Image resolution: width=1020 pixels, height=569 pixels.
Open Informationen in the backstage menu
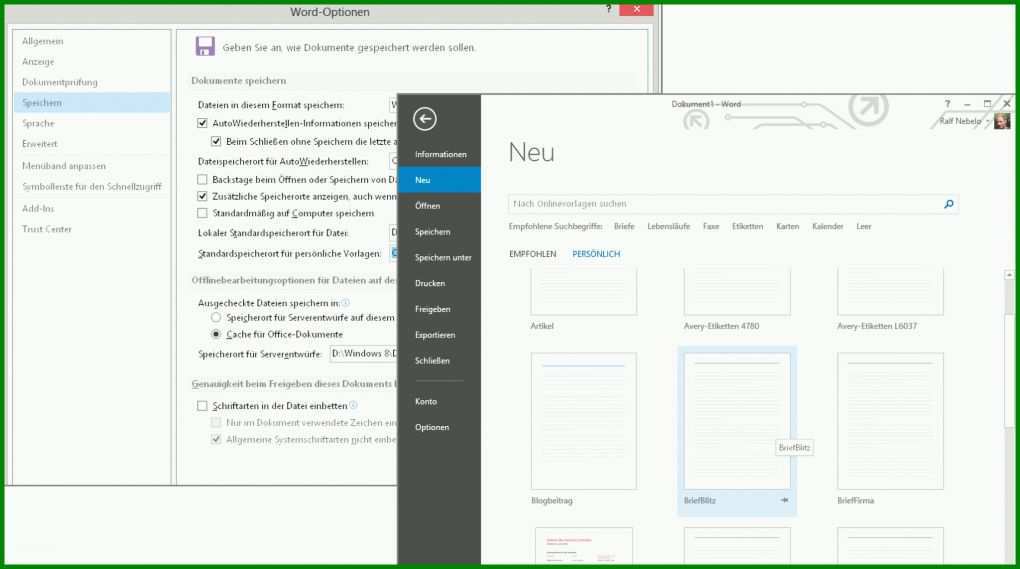tap(440, 155)
